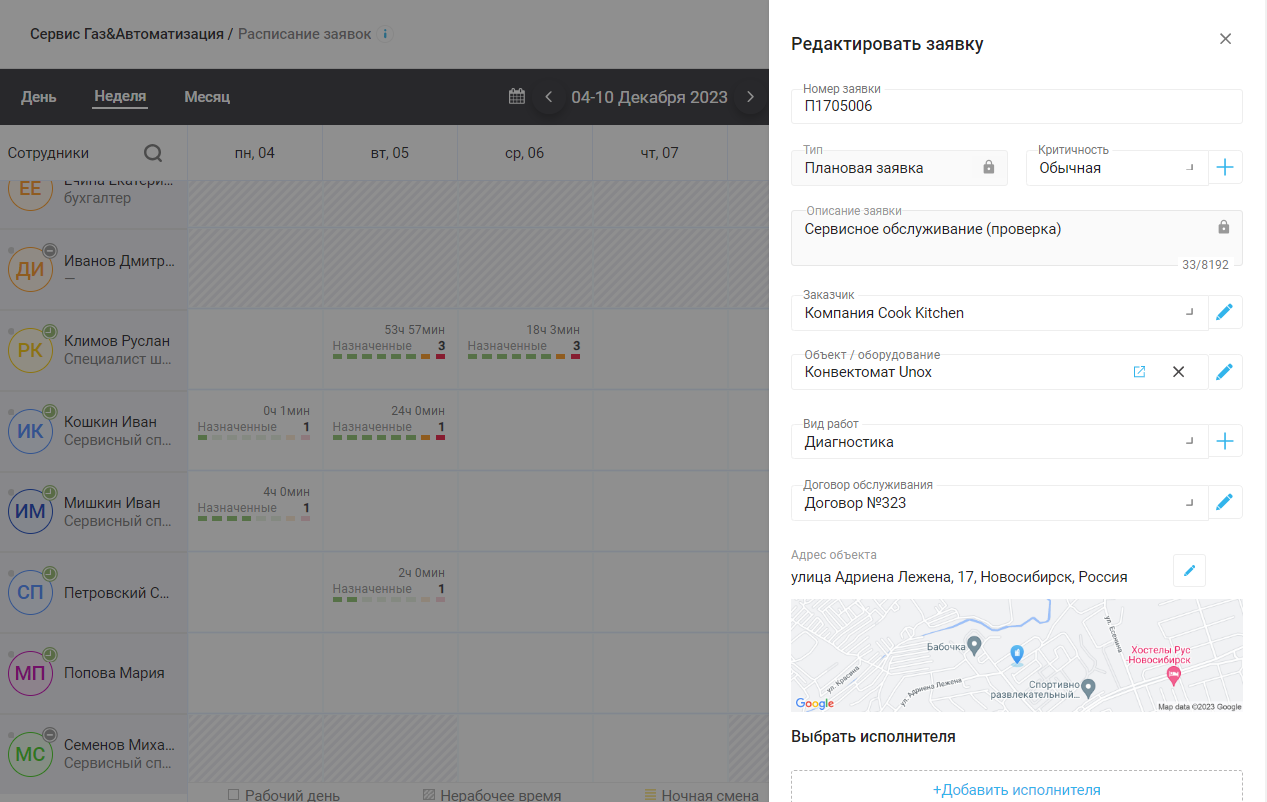Select column header вт, 05
Viewport: 1267px width, 802px height.
tap(390, 153)
